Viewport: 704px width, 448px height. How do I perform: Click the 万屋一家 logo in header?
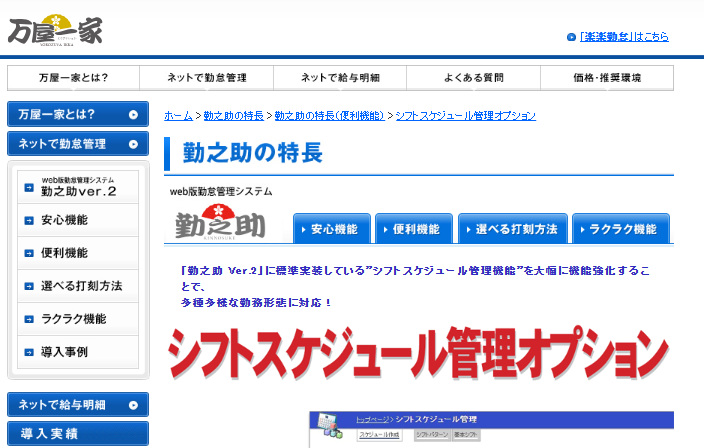tap(55, 28)
